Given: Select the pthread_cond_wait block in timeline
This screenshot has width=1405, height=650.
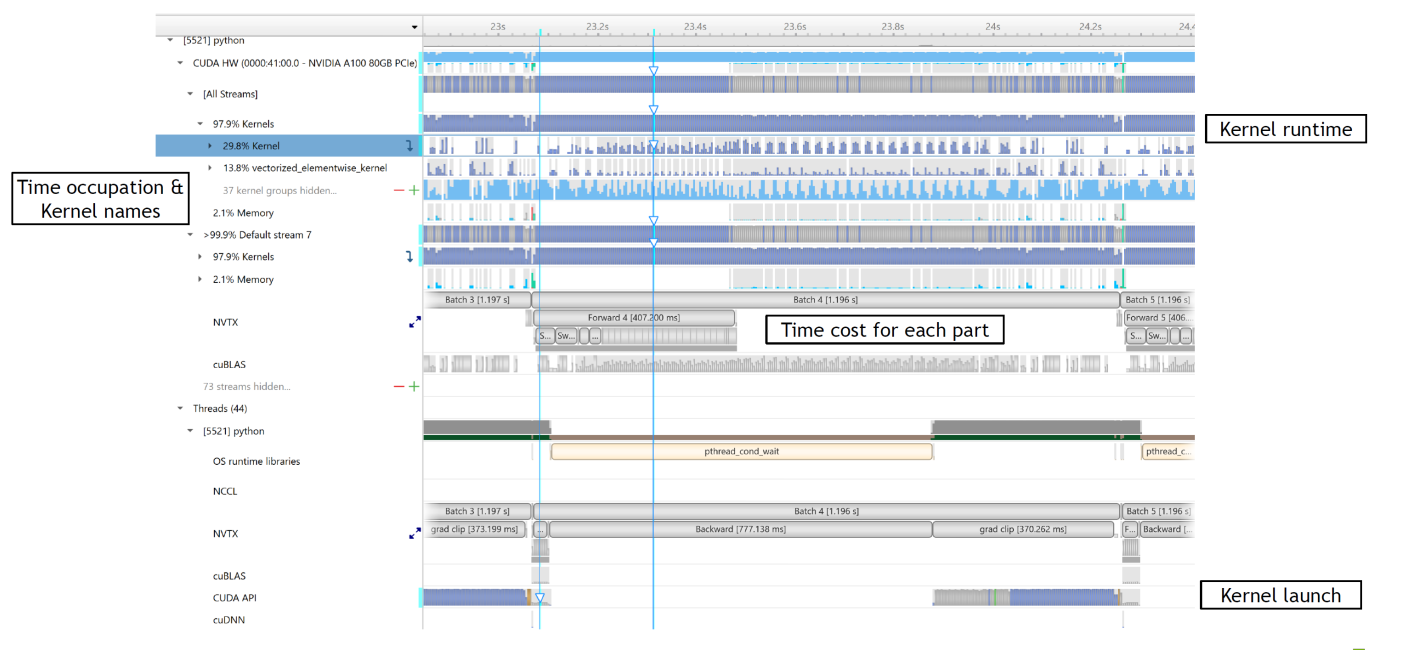Looking at the screenshot, I should [741, 451].
